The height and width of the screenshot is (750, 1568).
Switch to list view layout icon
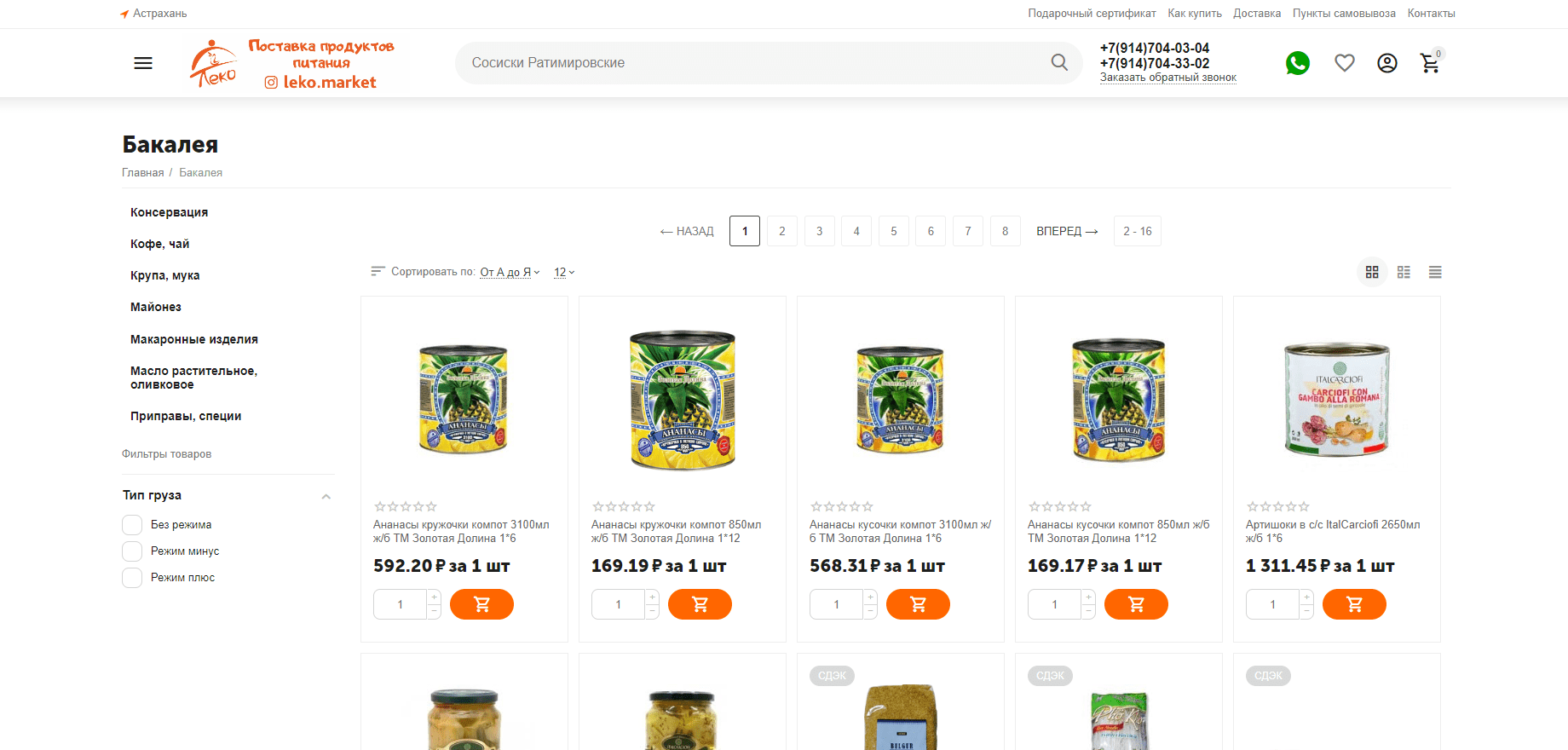[x=1404, y=272]
